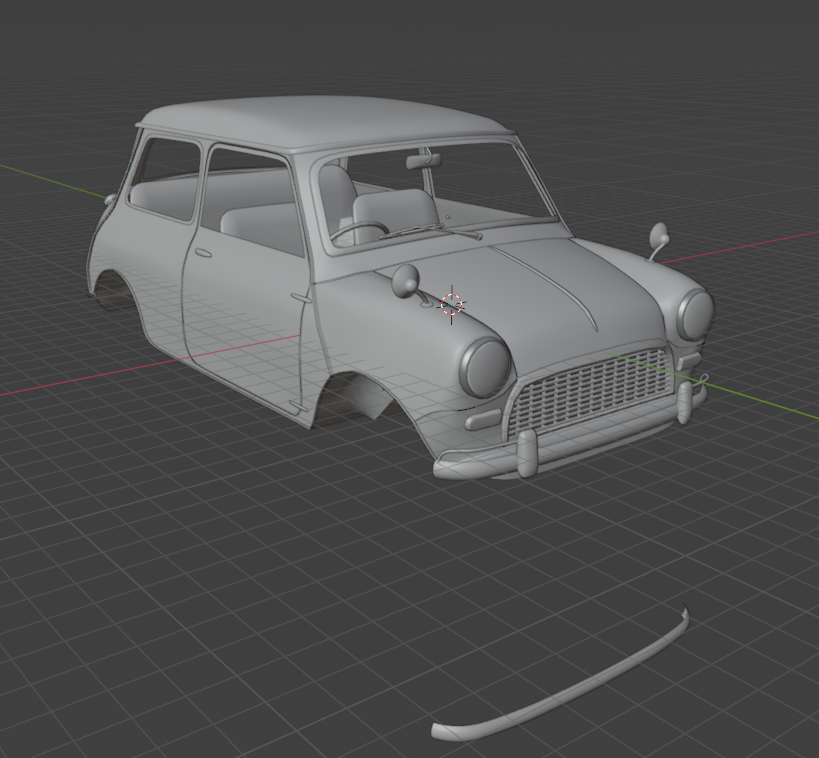Select the steering wheel

tap(360, 231)
